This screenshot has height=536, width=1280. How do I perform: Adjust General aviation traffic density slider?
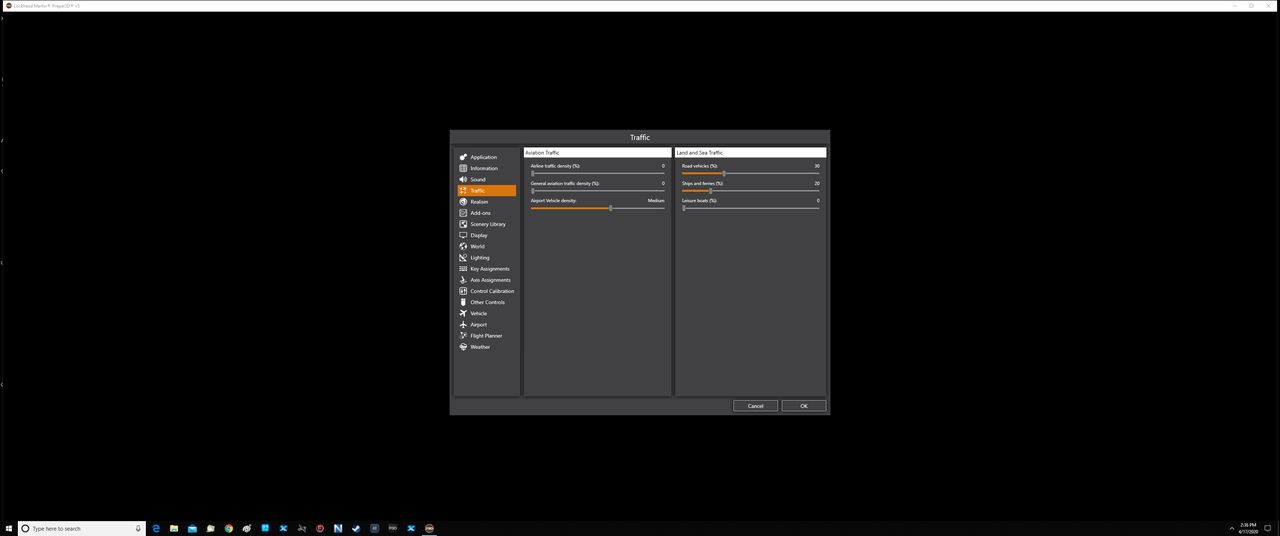pyautogui.click(x=597, y=191)
